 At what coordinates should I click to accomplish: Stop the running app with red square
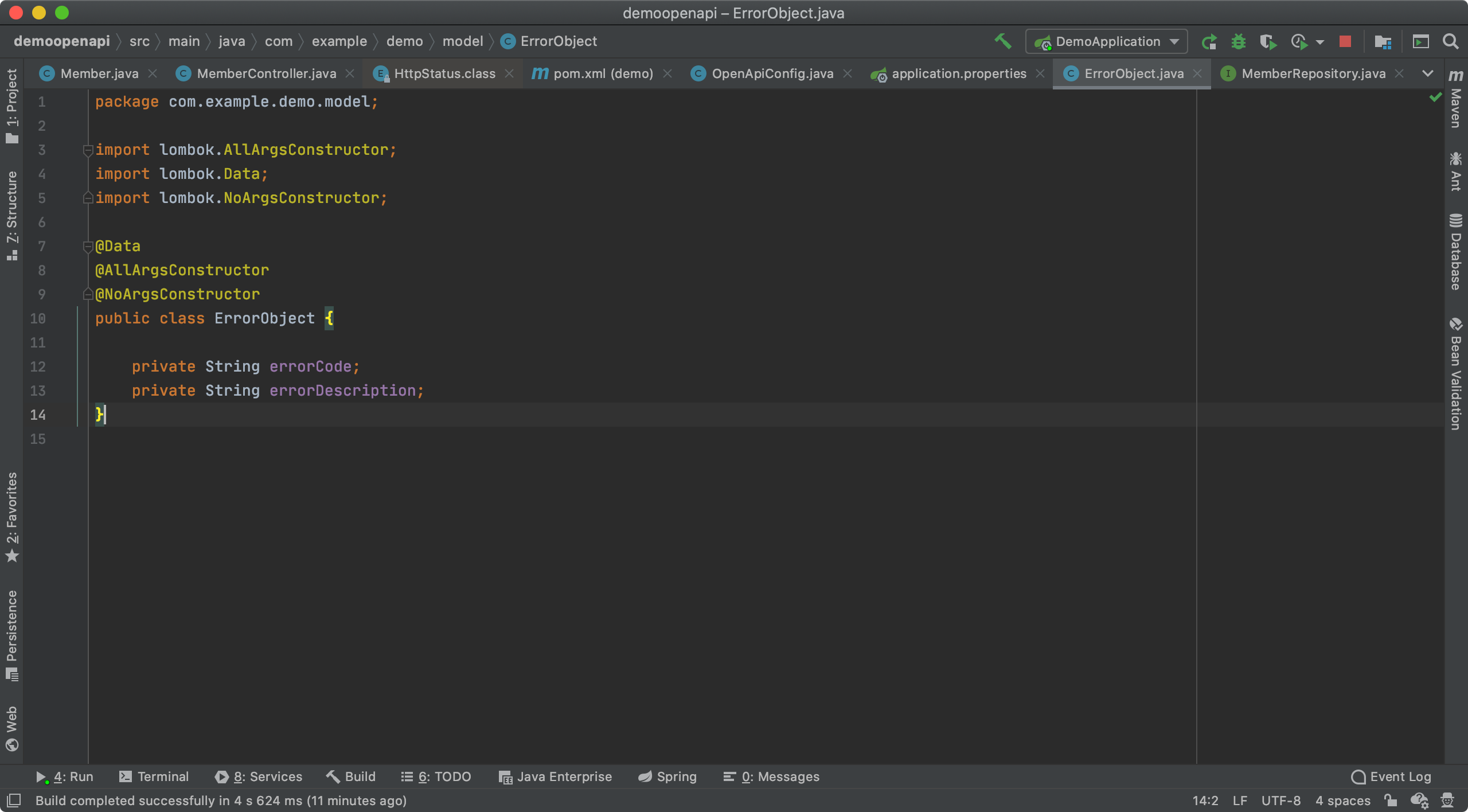click(x=1345, y=41)
